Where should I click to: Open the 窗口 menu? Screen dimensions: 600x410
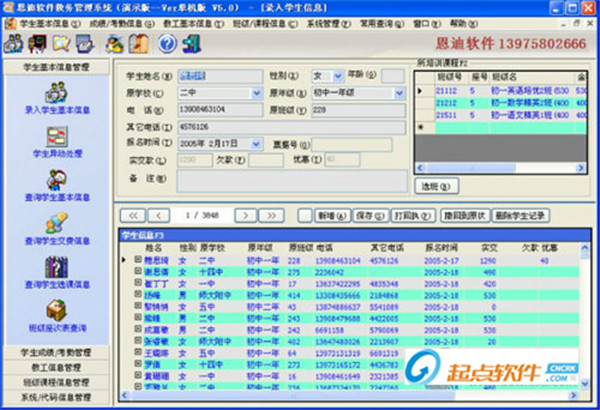click(x=427, y=24)
